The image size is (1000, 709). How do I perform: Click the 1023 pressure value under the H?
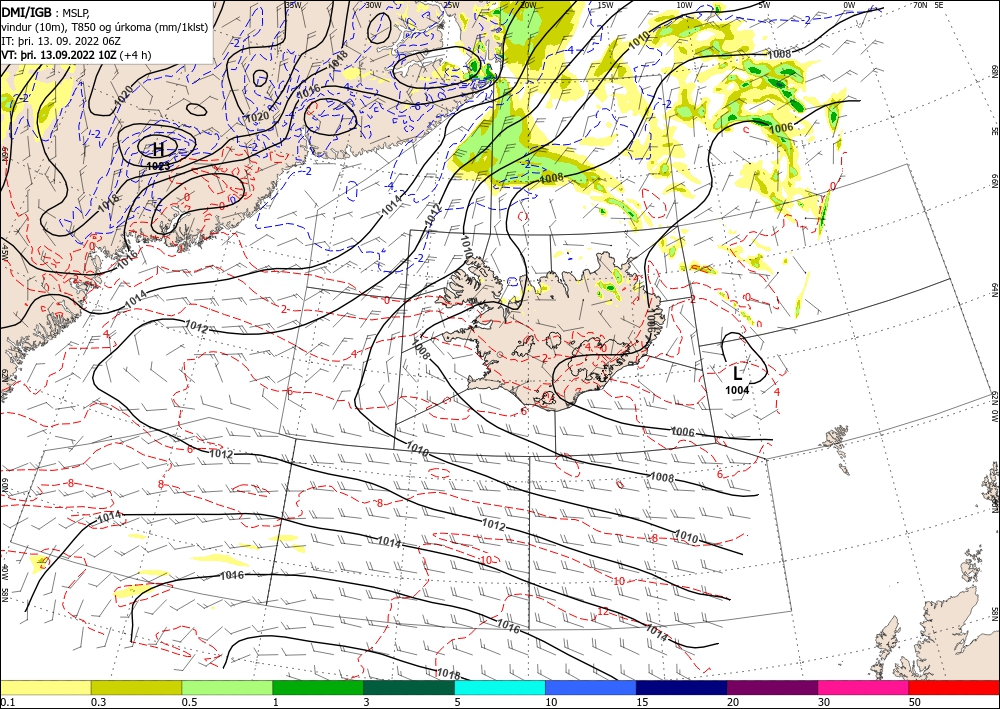pos(158,166)
